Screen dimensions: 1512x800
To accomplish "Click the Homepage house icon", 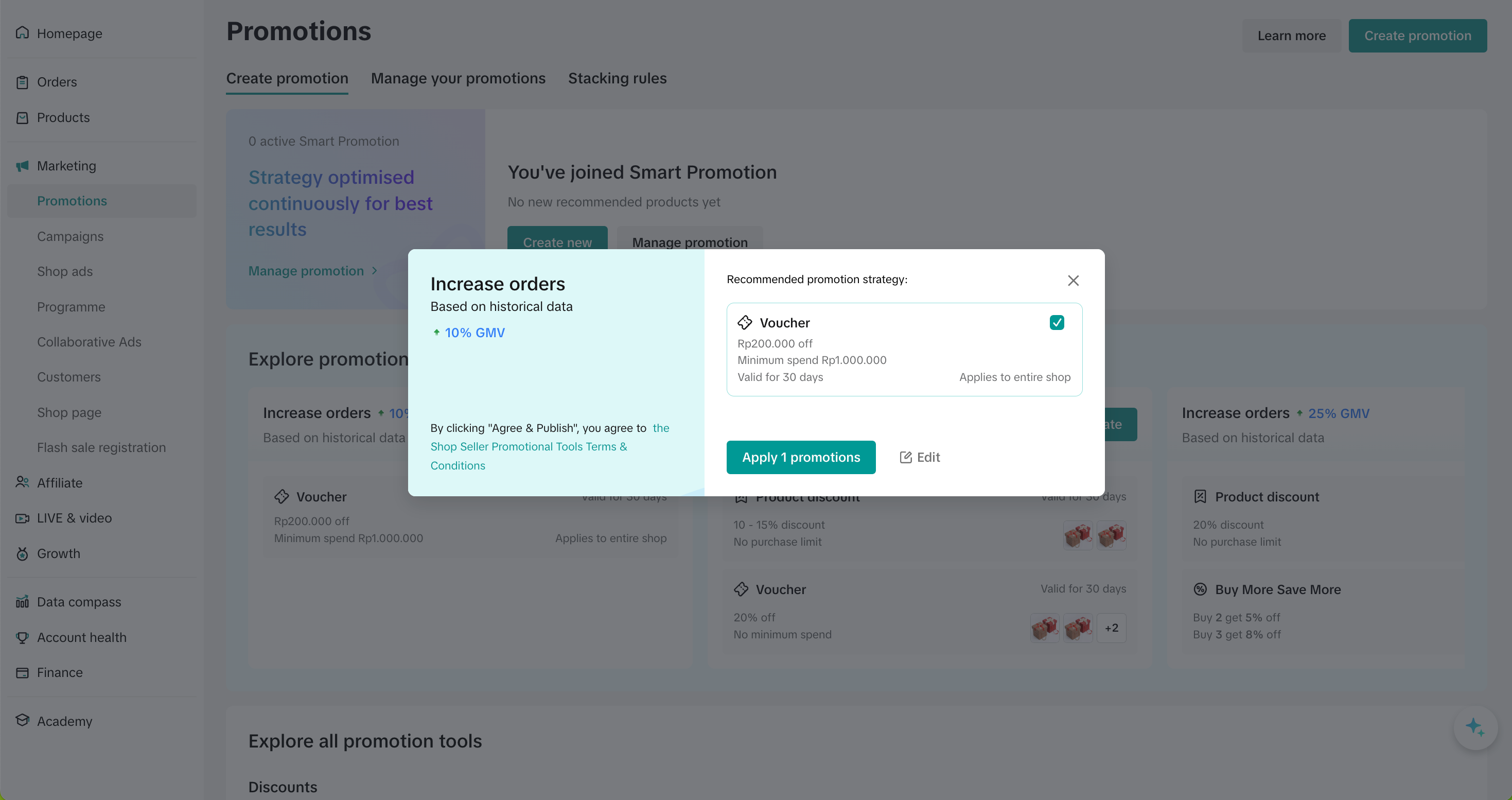I will (22, 33).
